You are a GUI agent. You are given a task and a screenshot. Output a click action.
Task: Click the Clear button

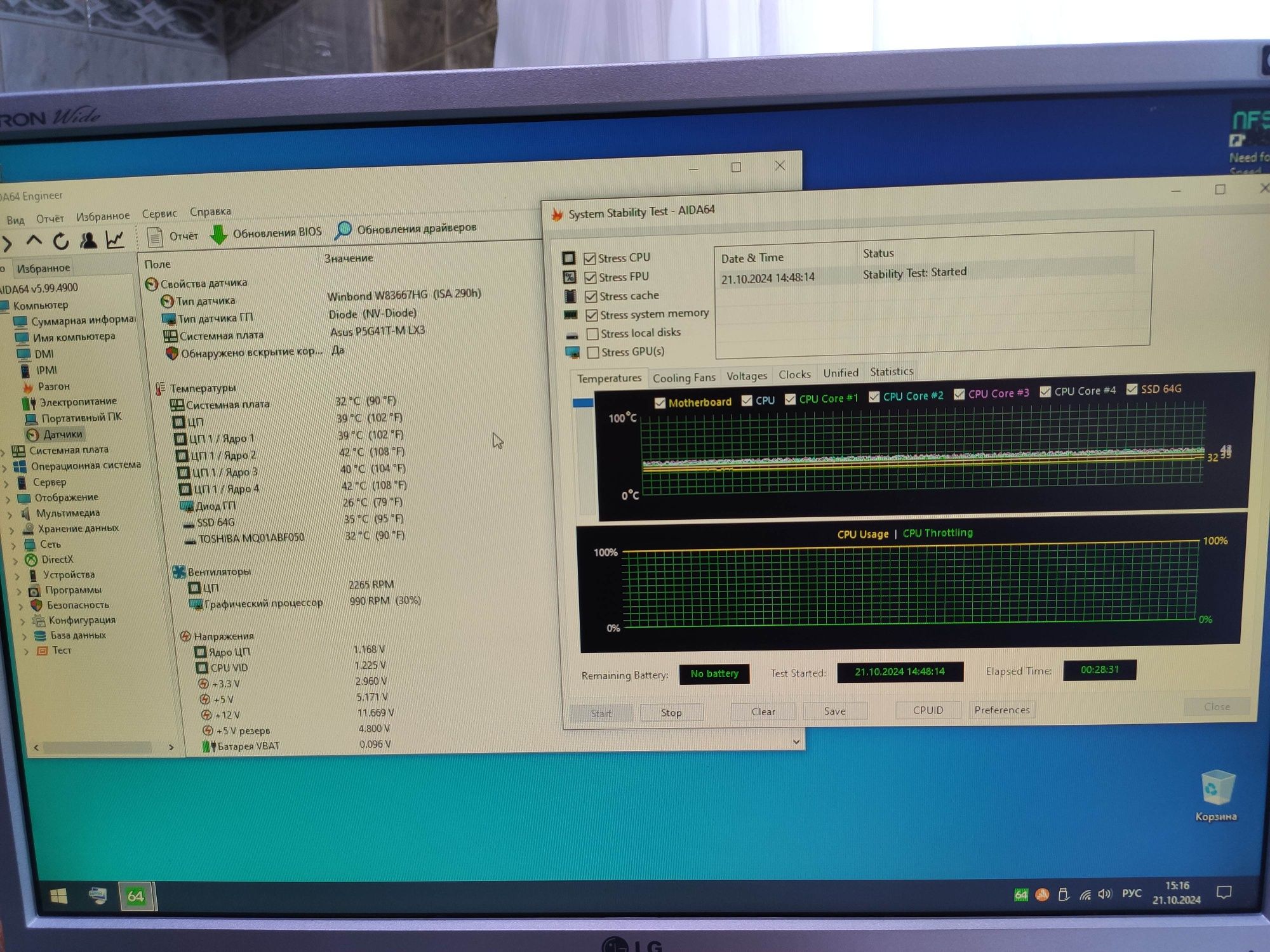click(763, 712)
